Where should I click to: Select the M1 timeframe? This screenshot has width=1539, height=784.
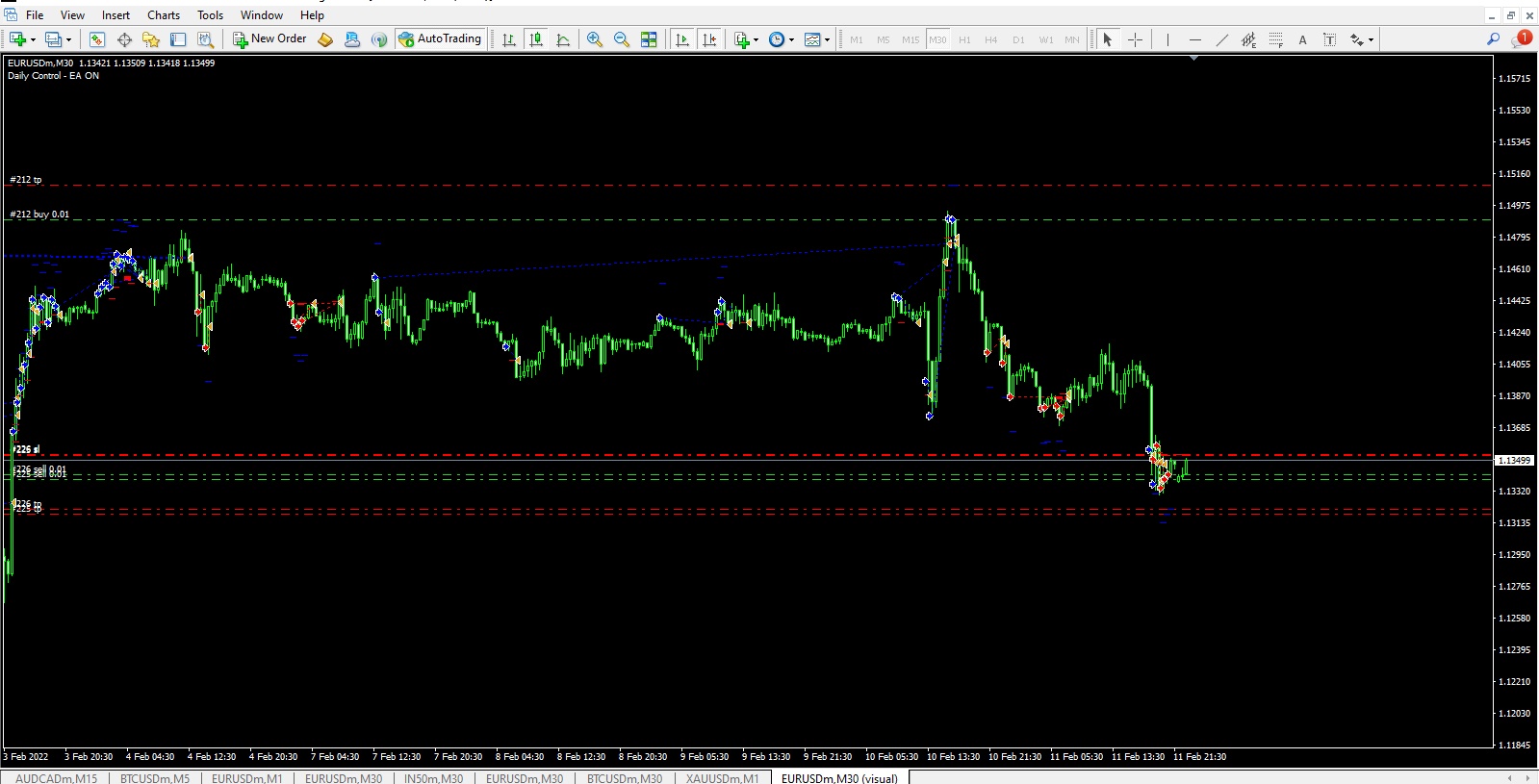pos(857,39)
